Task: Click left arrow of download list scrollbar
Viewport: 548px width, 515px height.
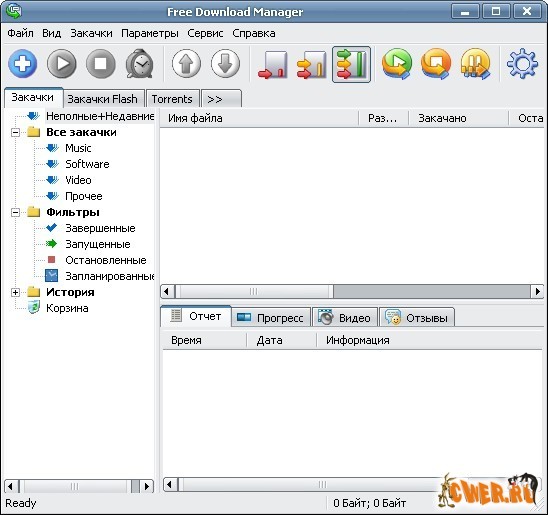Action: 167,291
